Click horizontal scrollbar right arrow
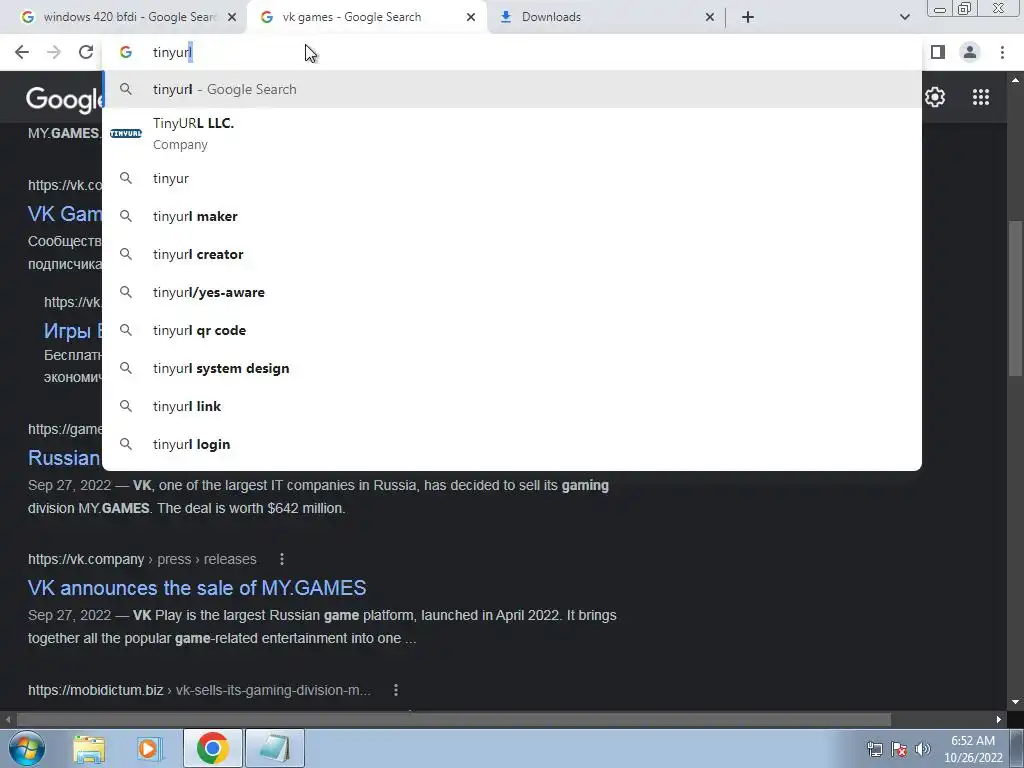Screen dimensions: 1024x768 (999, 720)
